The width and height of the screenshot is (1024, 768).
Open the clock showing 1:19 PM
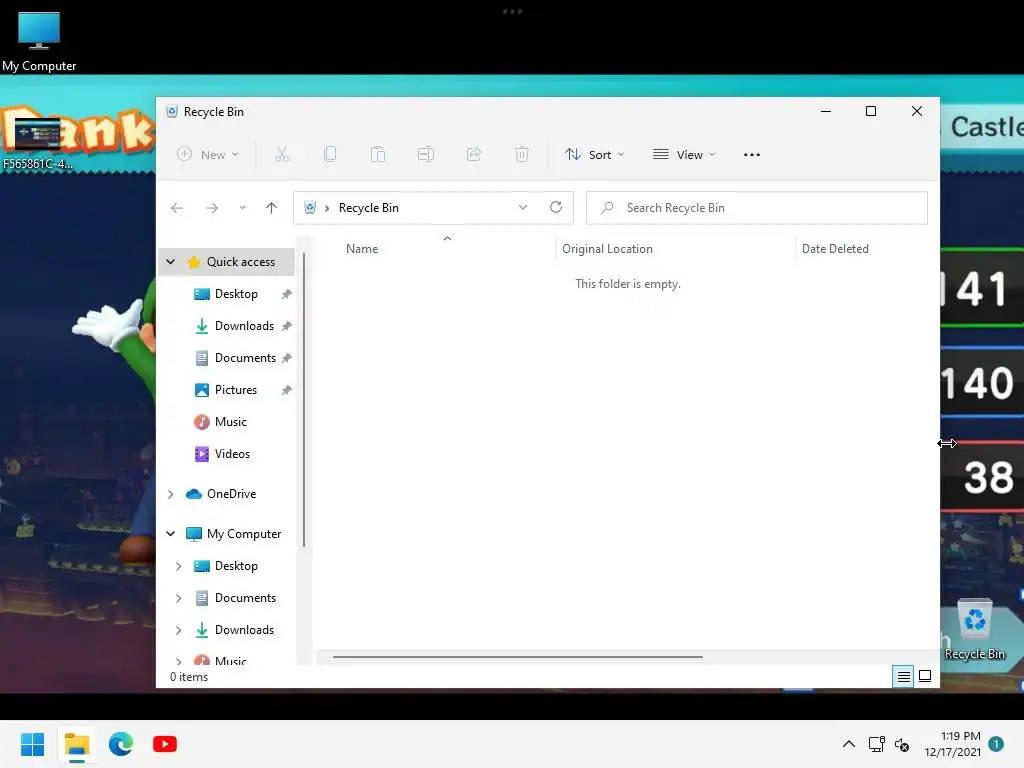point(952,744)
